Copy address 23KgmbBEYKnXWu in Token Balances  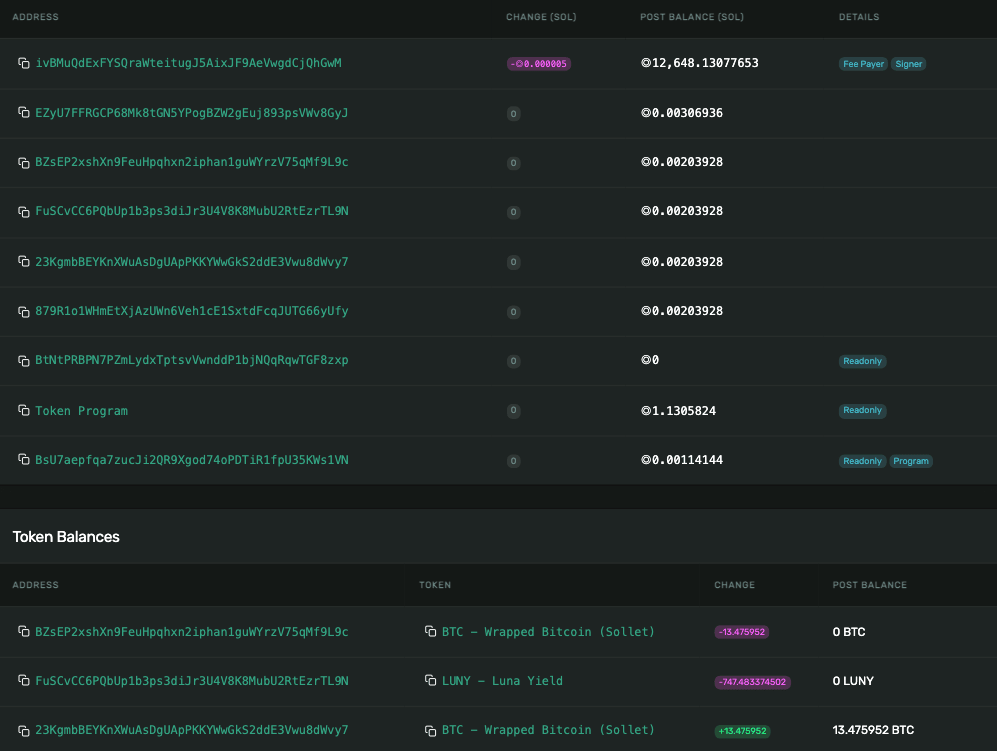click(x=24, y=729)
